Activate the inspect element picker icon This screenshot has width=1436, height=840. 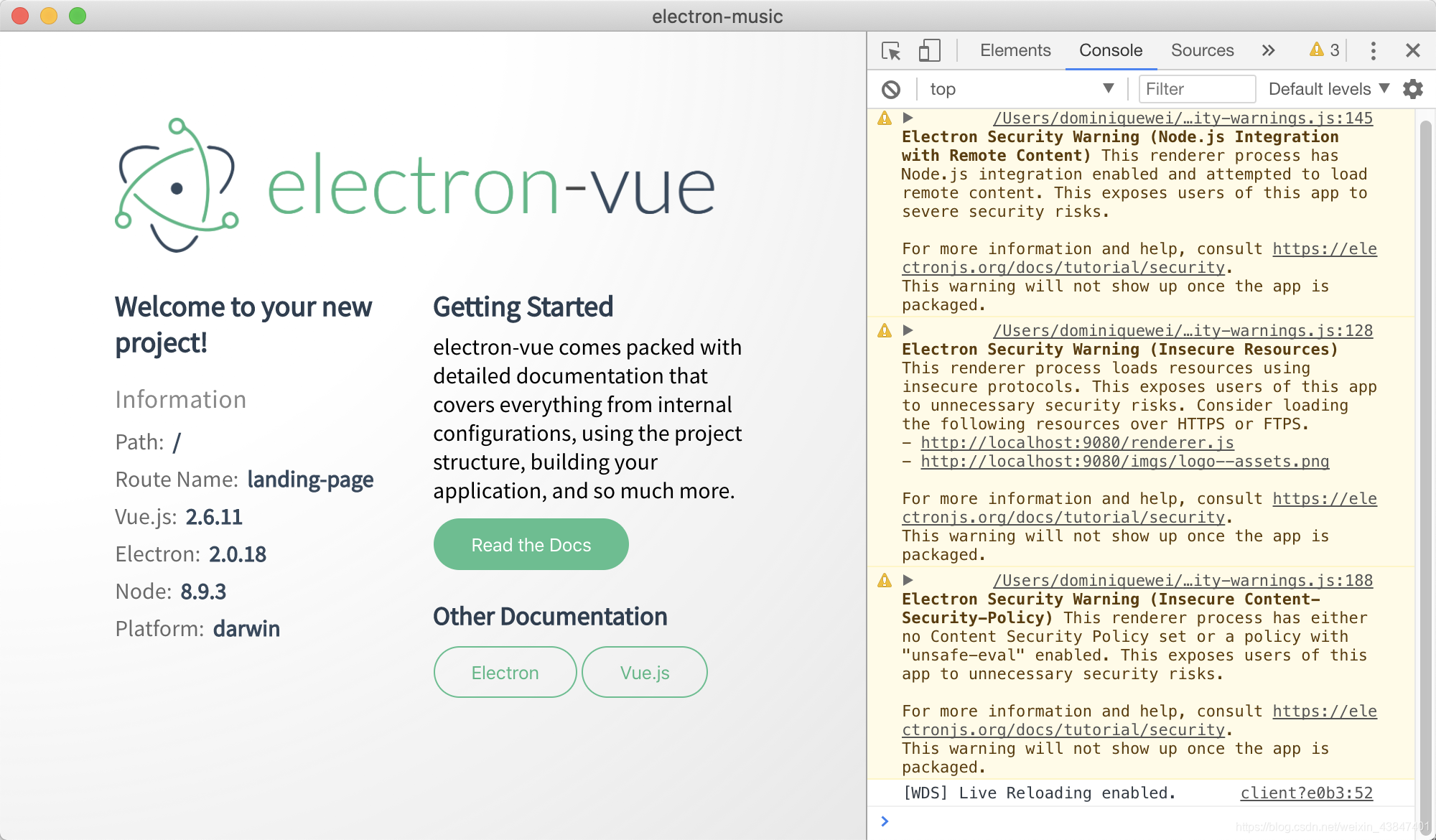pos(891,51)
